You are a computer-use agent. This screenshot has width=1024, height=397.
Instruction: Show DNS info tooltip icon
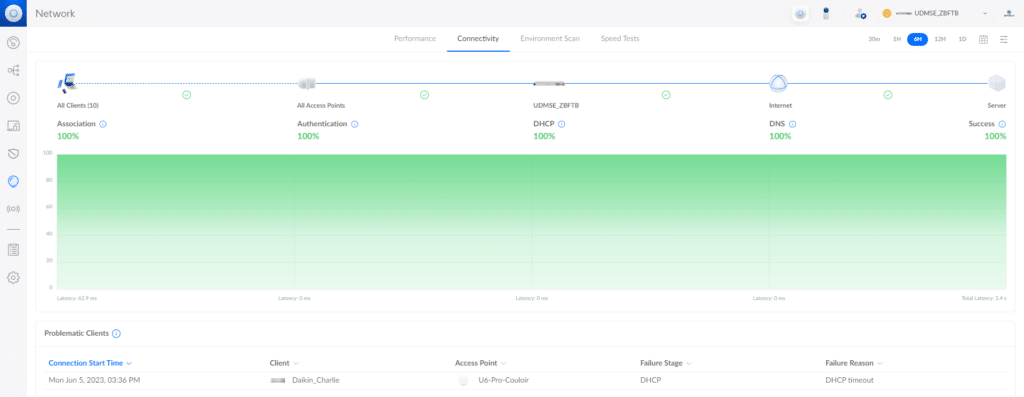pos(792,123)
